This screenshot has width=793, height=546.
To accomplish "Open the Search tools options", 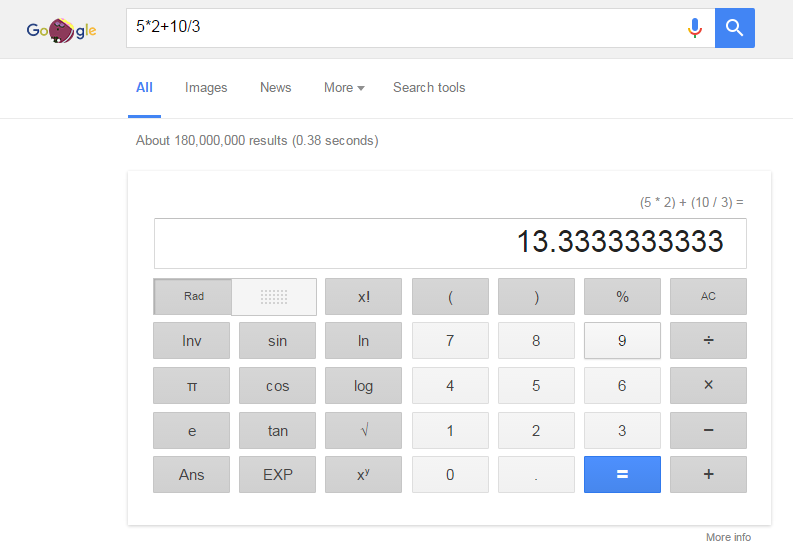I will click(x=429, y=88).
